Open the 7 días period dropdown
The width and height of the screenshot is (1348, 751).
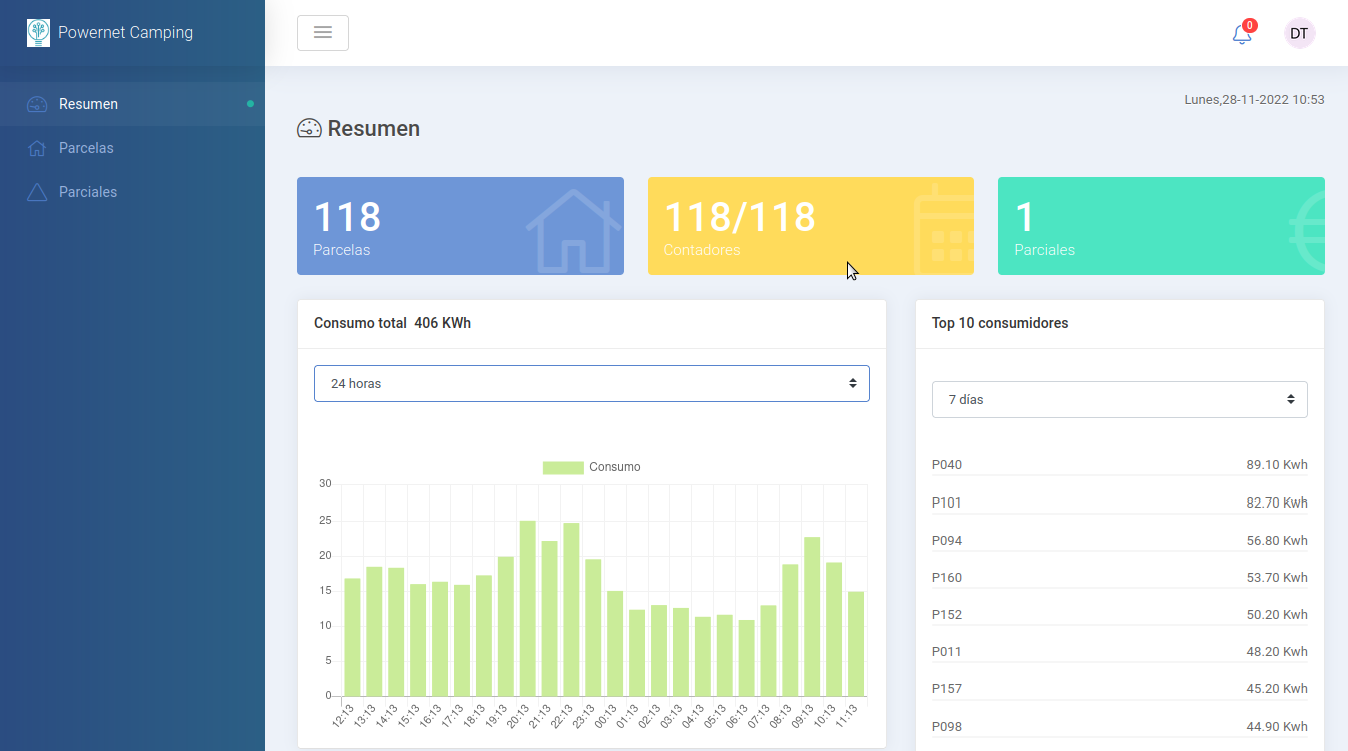1120,399
